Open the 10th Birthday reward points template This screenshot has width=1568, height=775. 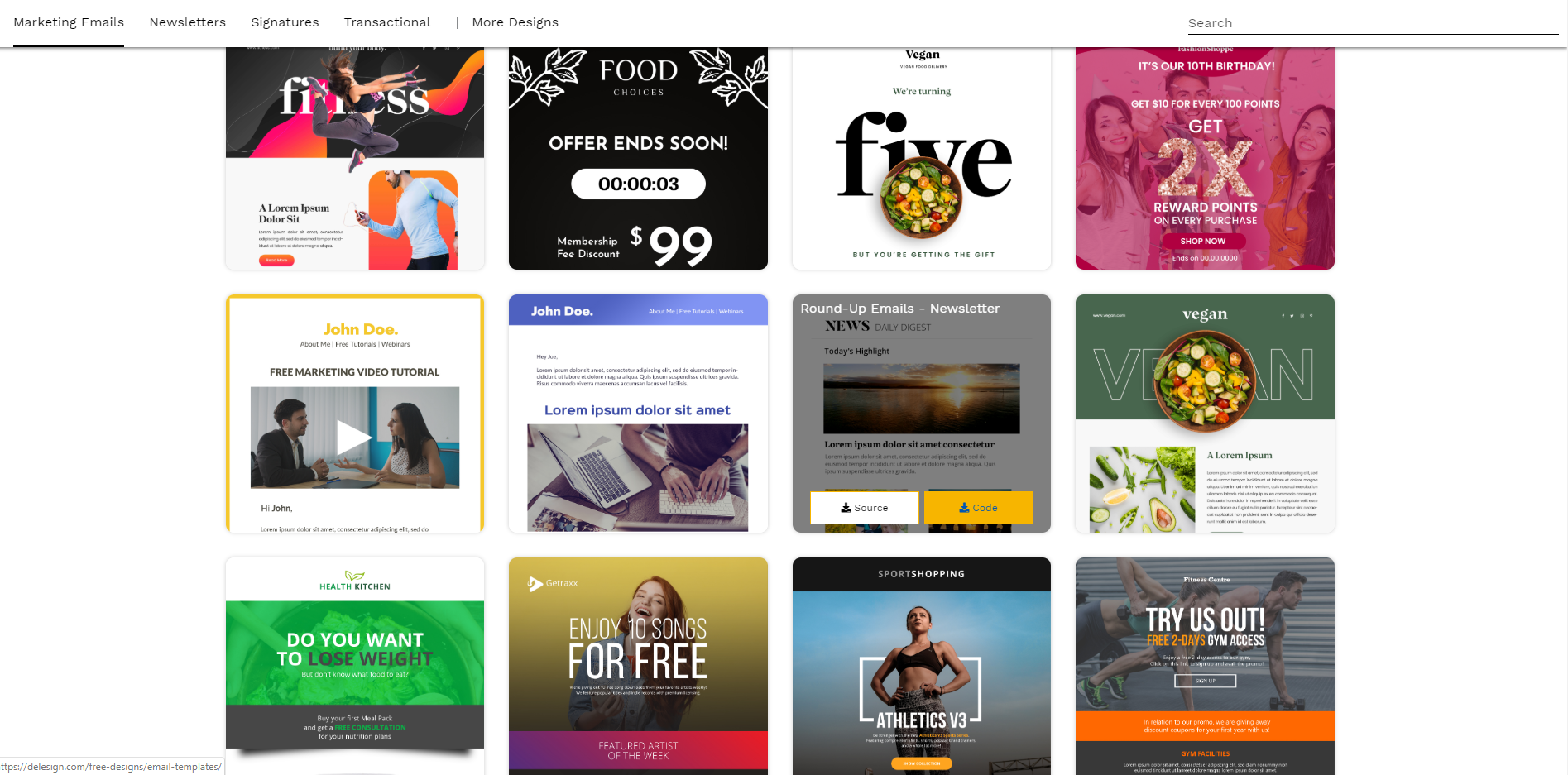(1205, 158)
